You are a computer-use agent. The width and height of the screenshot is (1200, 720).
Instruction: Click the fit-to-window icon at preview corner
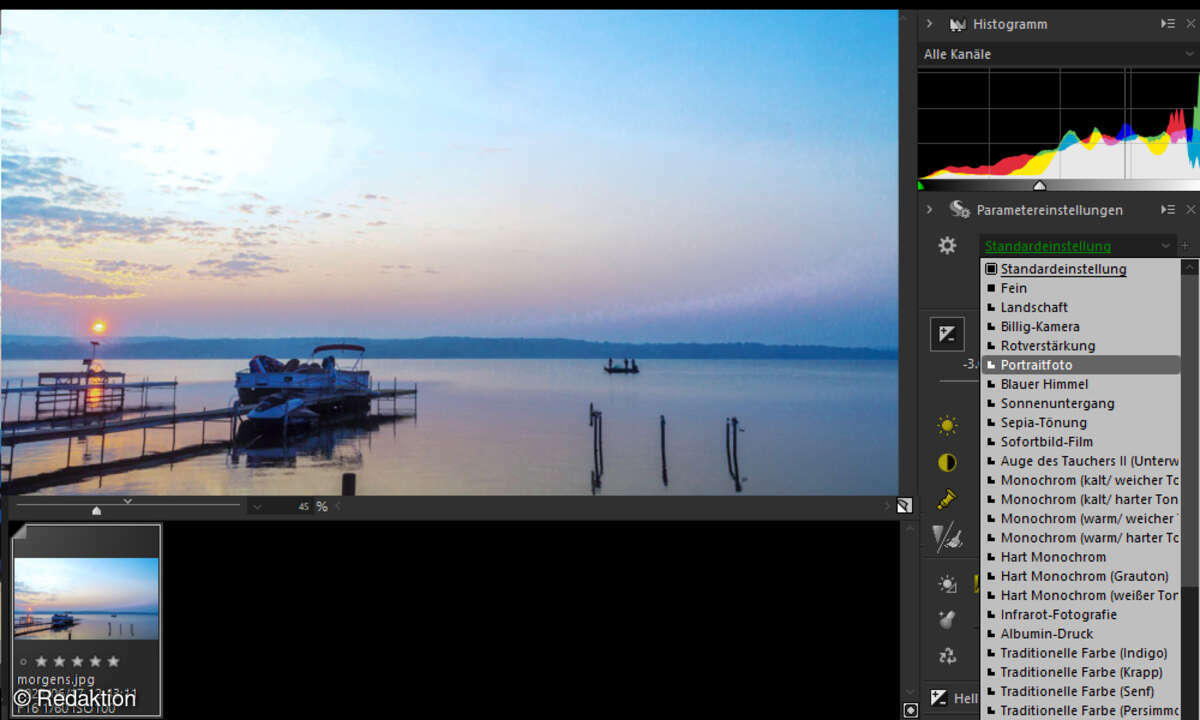point(904,506)
